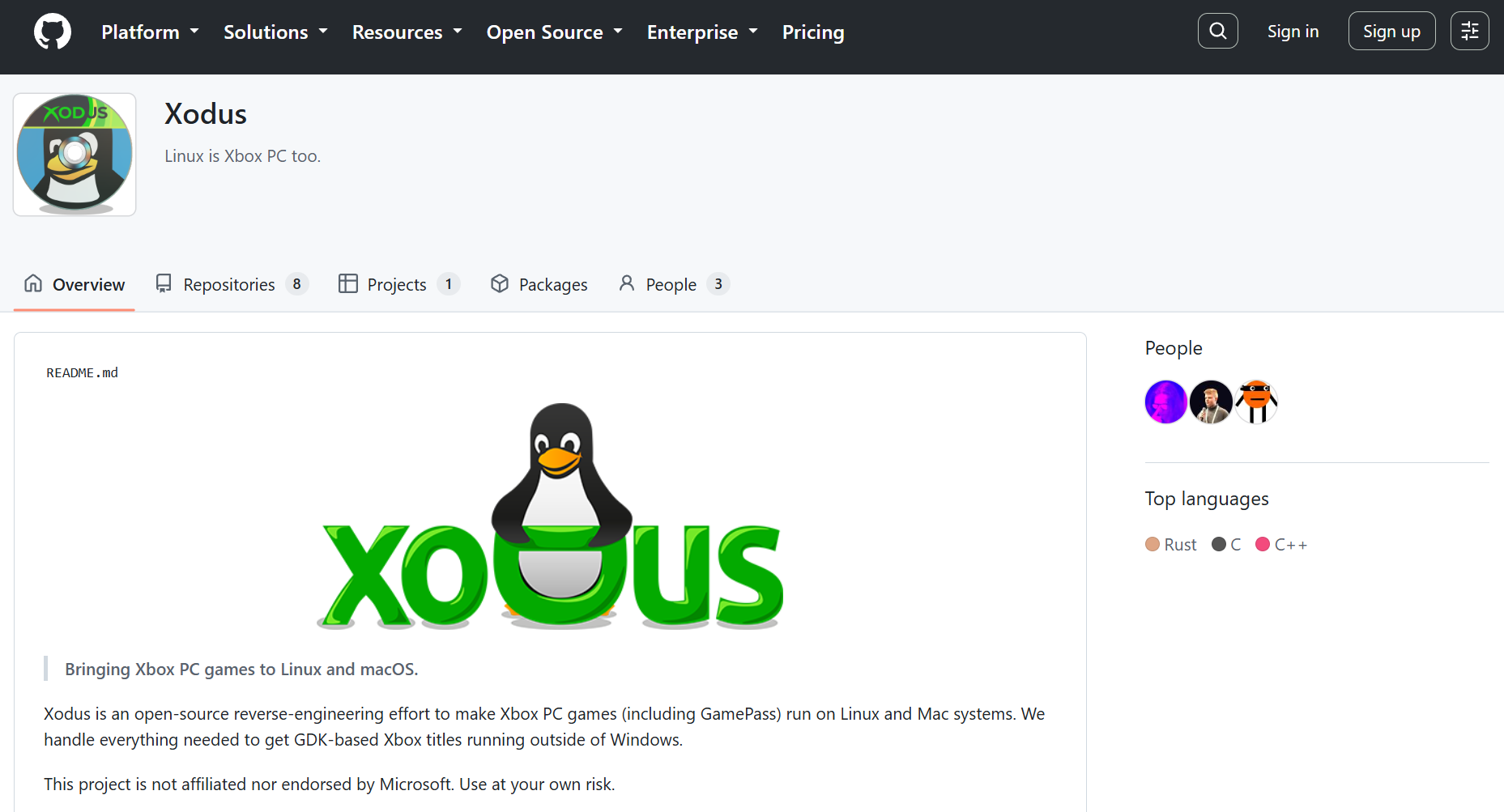
Task: Filter by C++ language label
Action: click(x=1291, y=545)
